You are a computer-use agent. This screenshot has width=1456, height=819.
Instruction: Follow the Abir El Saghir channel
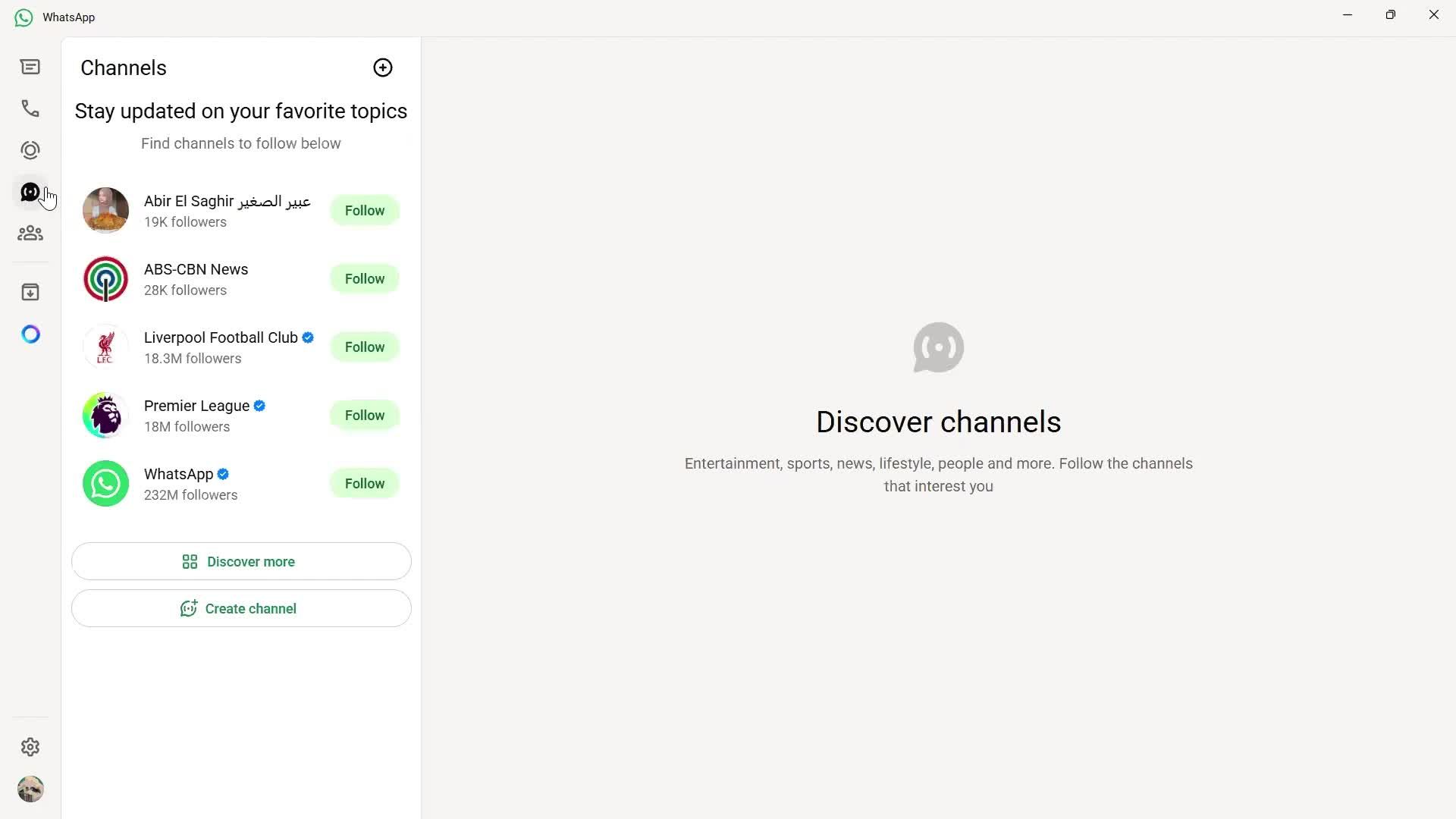(364, 210)
